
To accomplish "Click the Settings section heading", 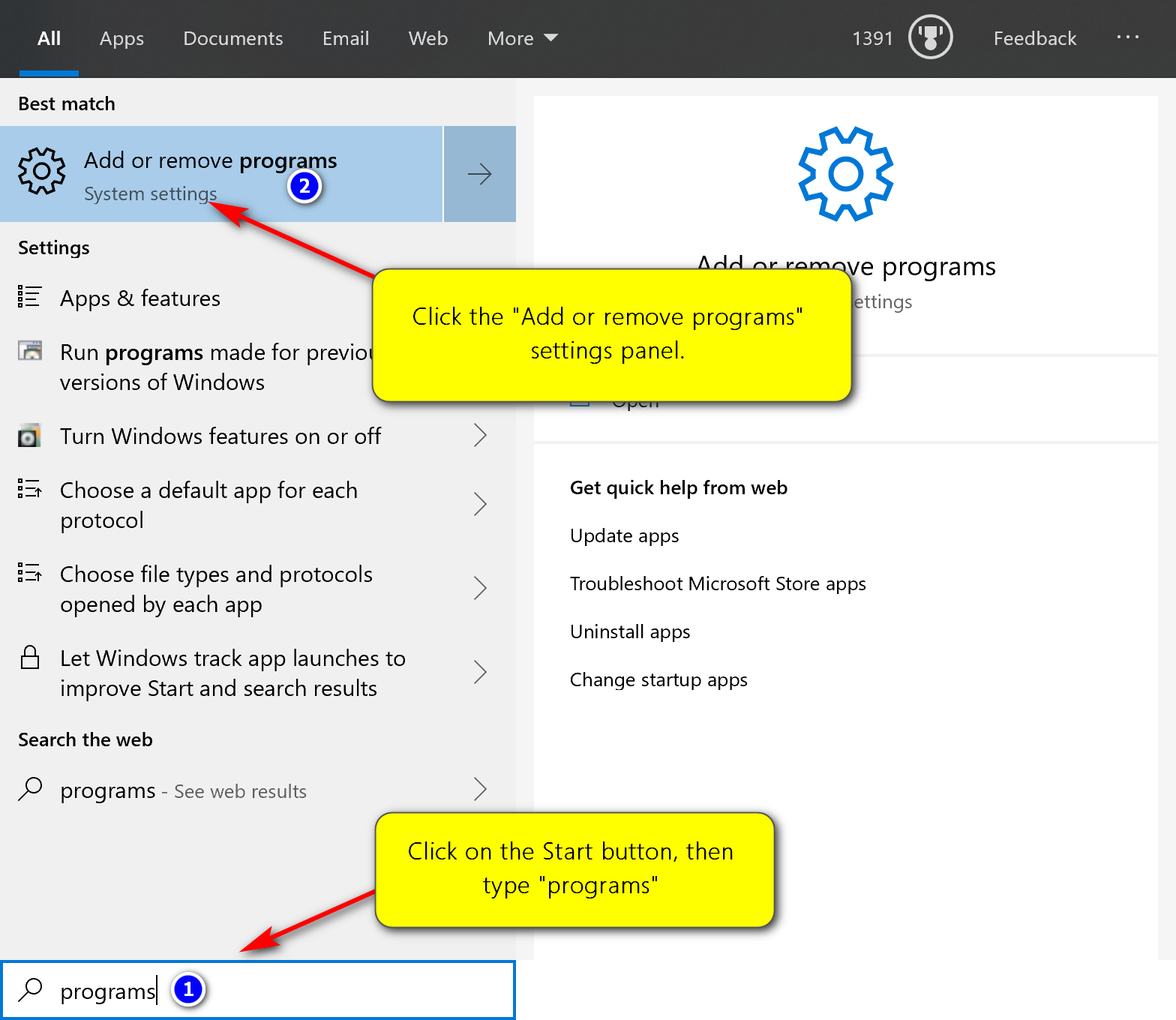I will (x=54, y=247).
